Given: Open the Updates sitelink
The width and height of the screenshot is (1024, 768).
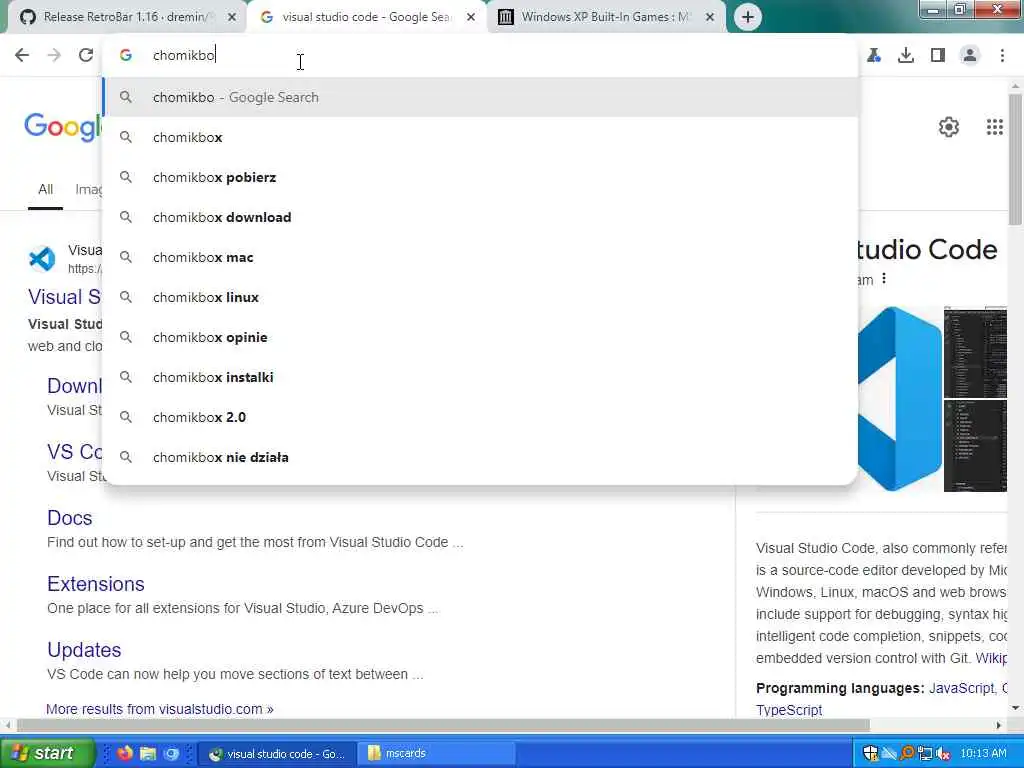Looking at the screenshot, I should point(84,650).
